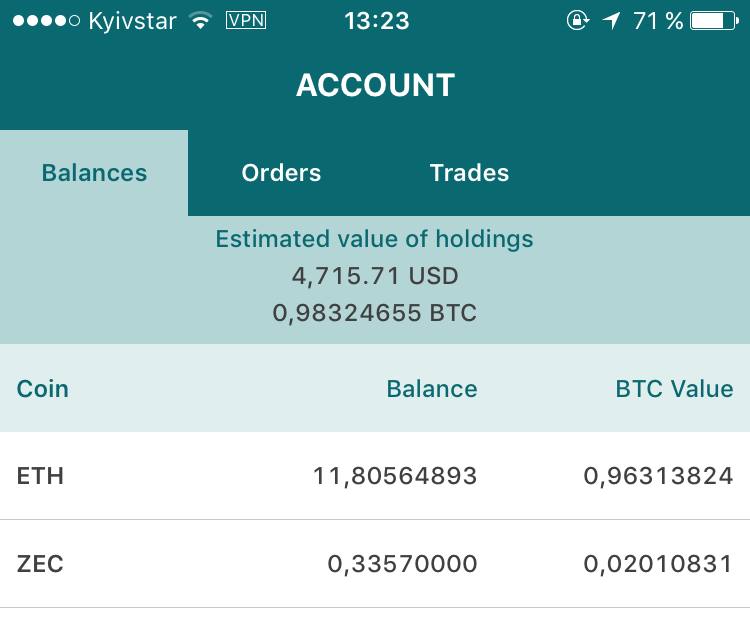The height and width of the screenshot is (626, 750).
Task: Tap the Kyivstar carrier label
Action: 132,22
